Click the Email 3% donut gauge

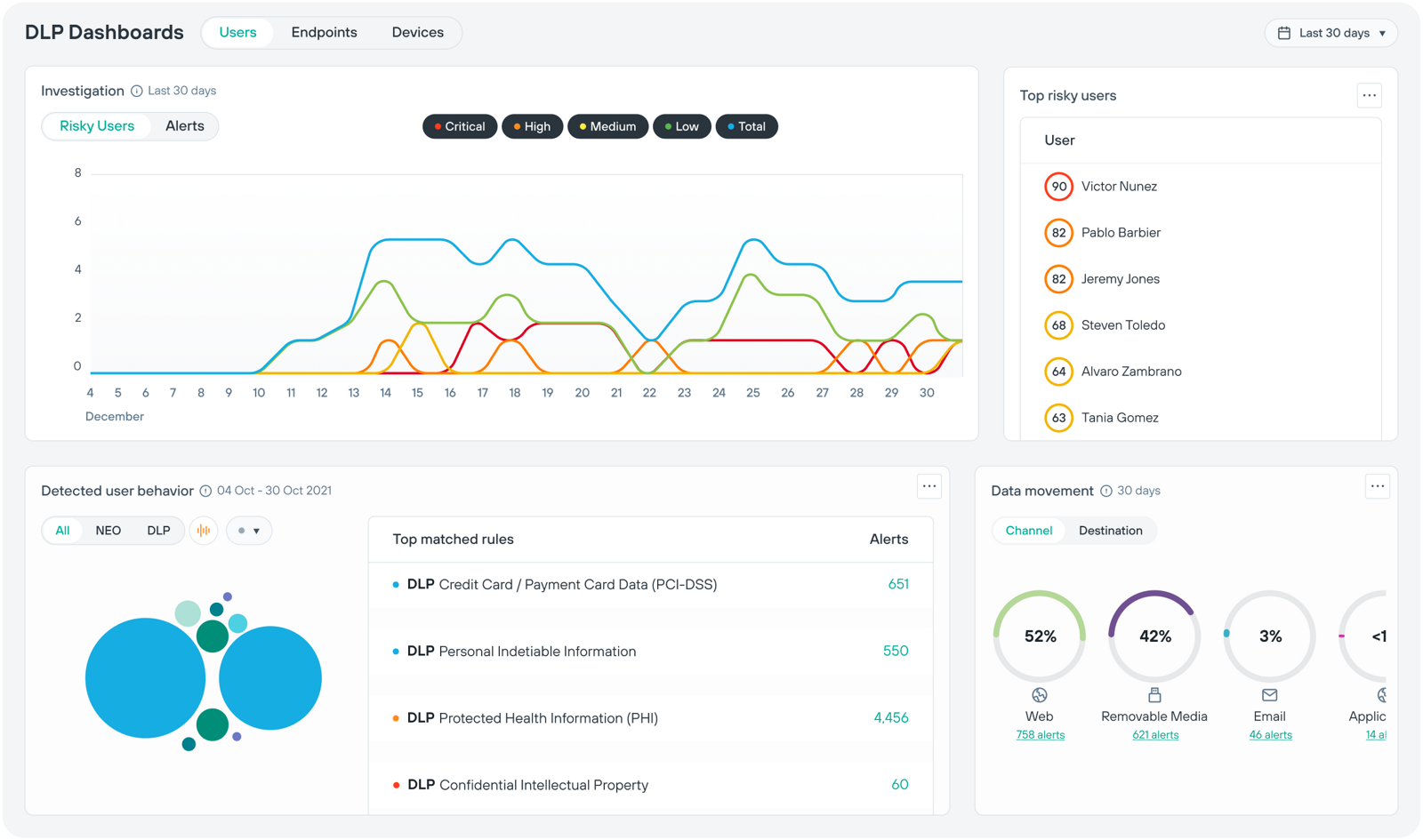[1270, 636]
